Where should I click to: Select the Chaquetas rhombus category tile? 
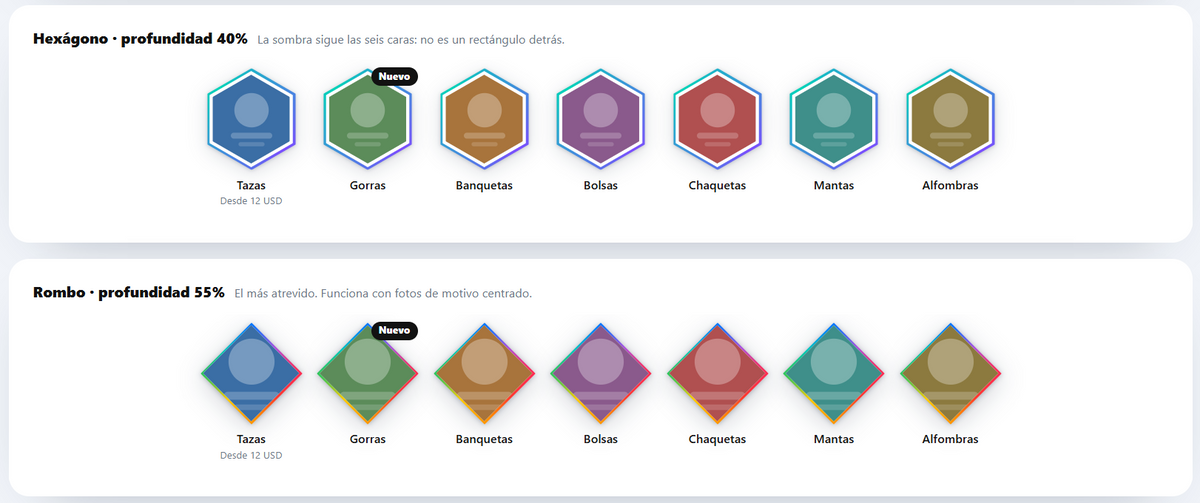coord(717,373)
